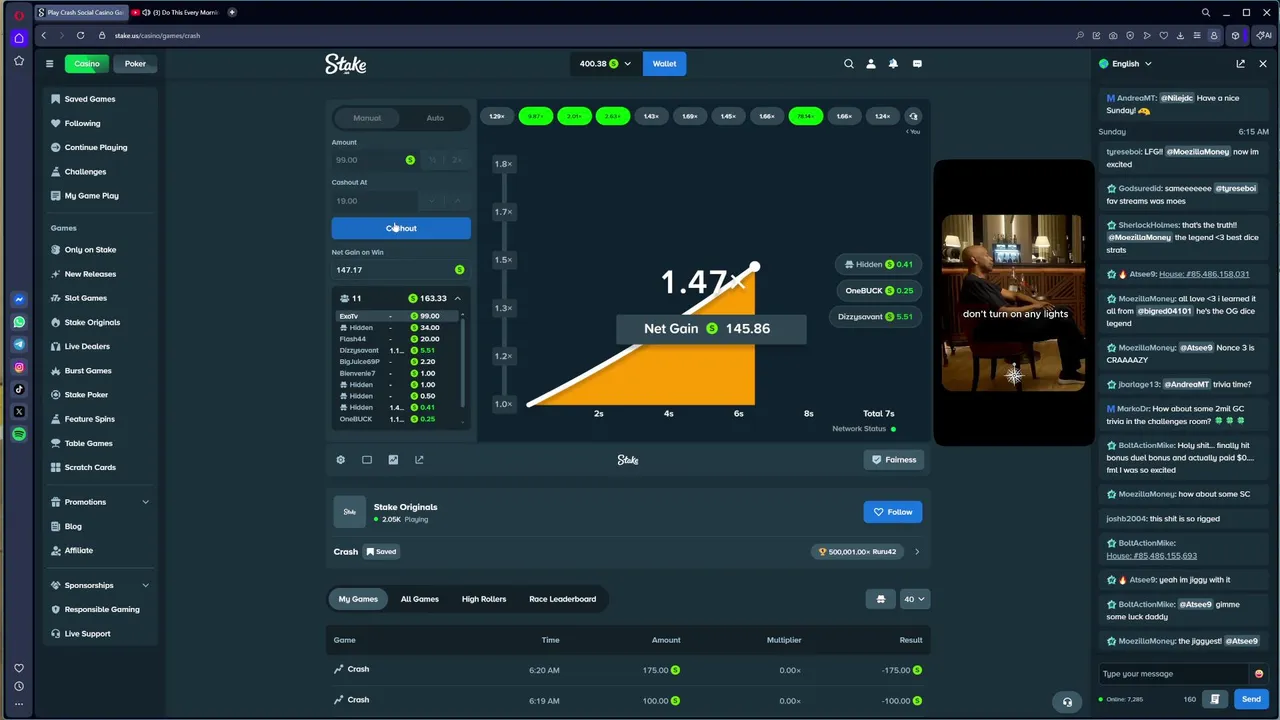The width and height of the screenshot is (1280, 720).
Task: Click the pop-out game icon next to live stats
Action: [x=419, y=460]
